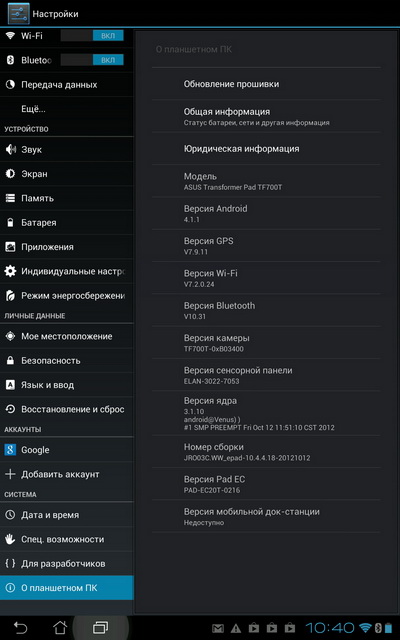Open Приложения apps settings
Image resolution: width=400 pixels, height=640 pixels.
67,247
